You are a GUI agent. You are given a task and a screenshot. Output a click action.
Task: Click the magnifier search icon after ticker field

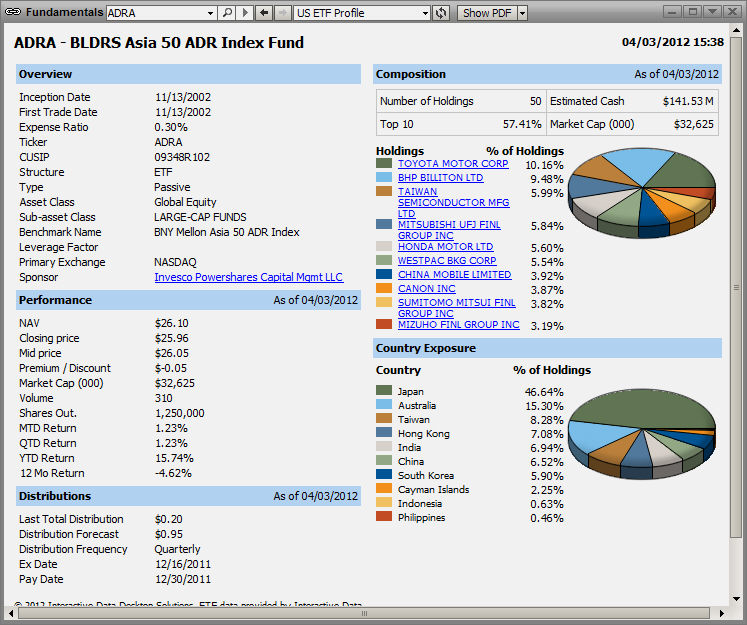(x=228, y=12)
